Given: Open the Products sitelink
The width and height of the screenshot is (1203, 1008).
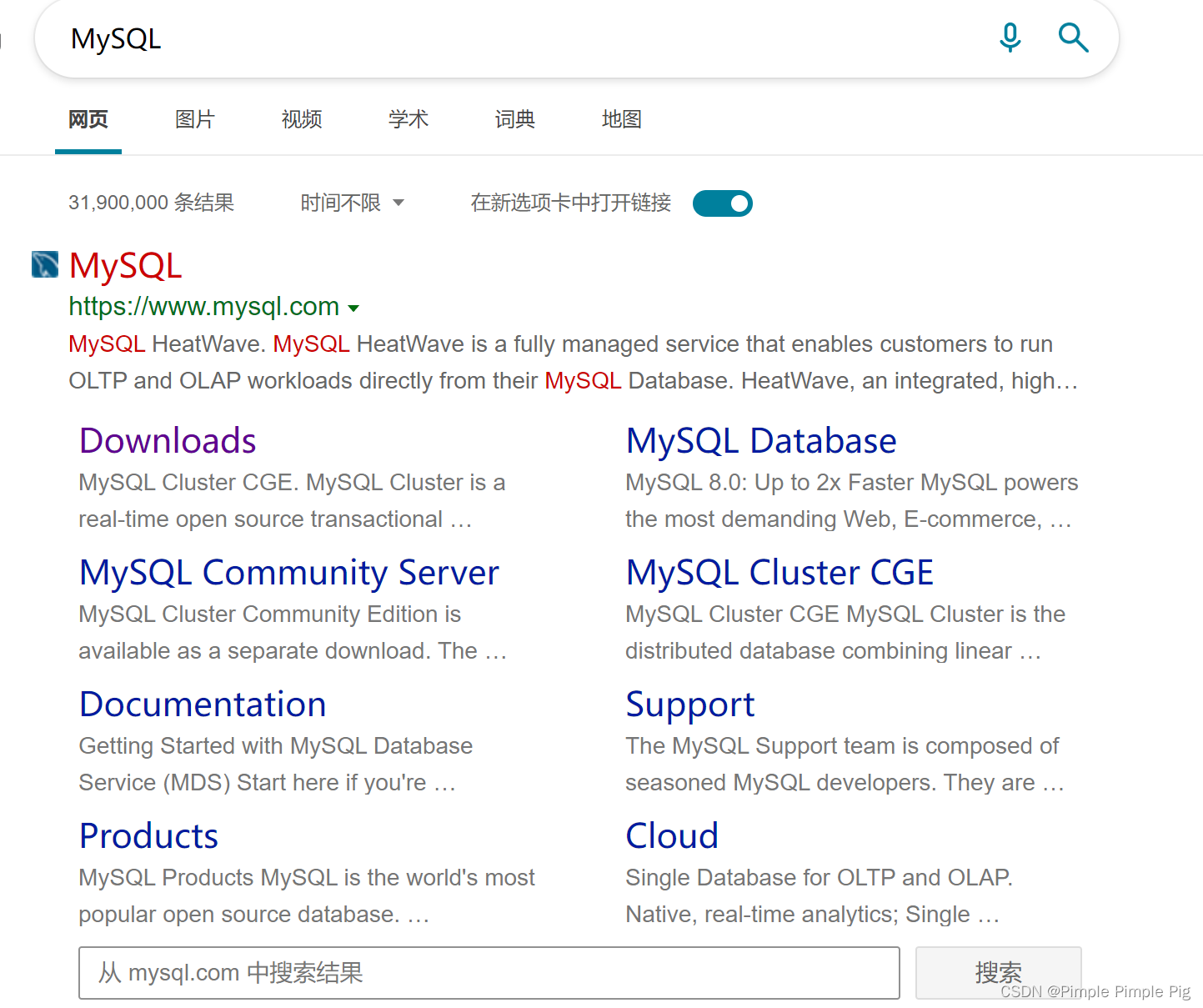Looking at the screenshot, I should pyautogui.click(x=149, y=835).
